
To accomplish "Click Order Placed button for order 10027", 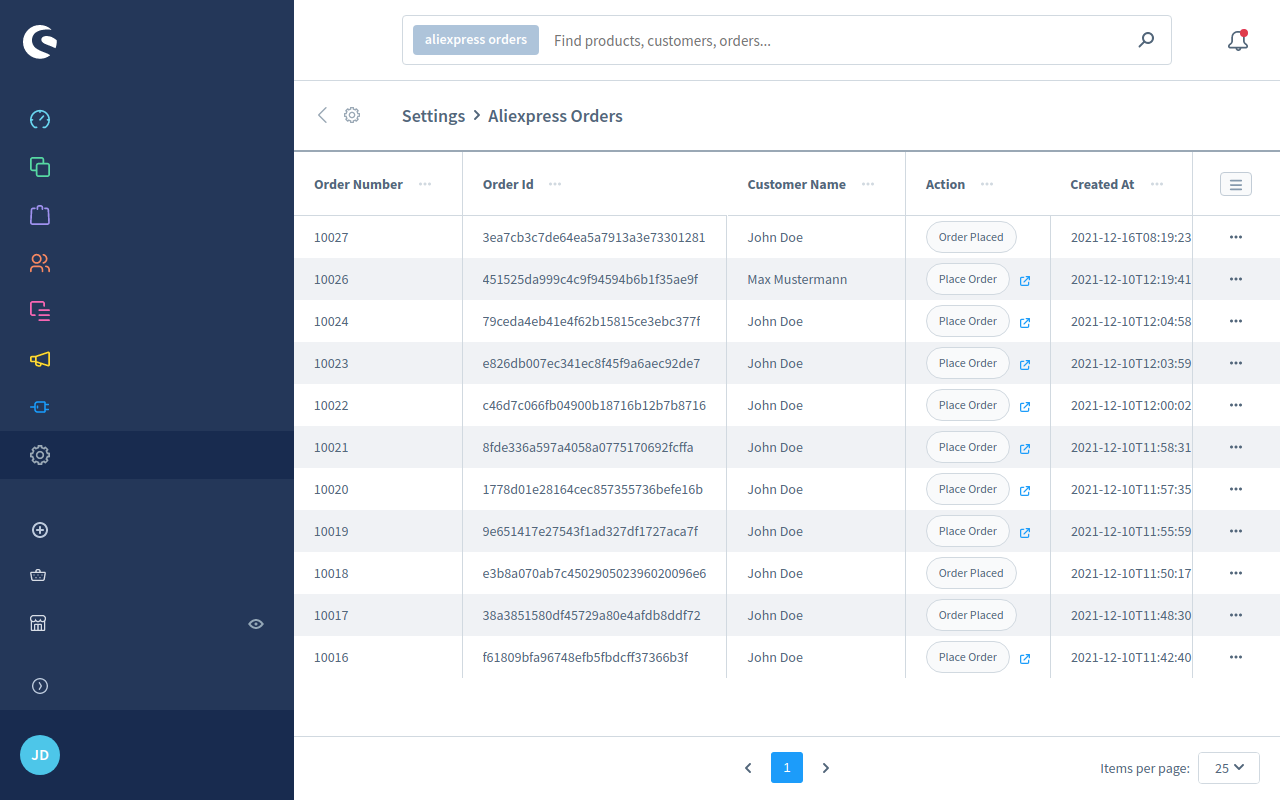I will pos(971,237).
